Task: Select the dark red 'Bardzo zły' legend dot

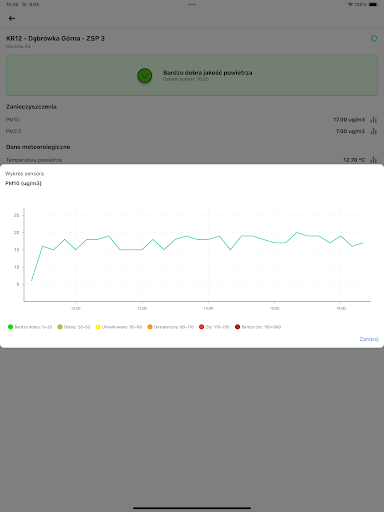Action: [237, 327]
